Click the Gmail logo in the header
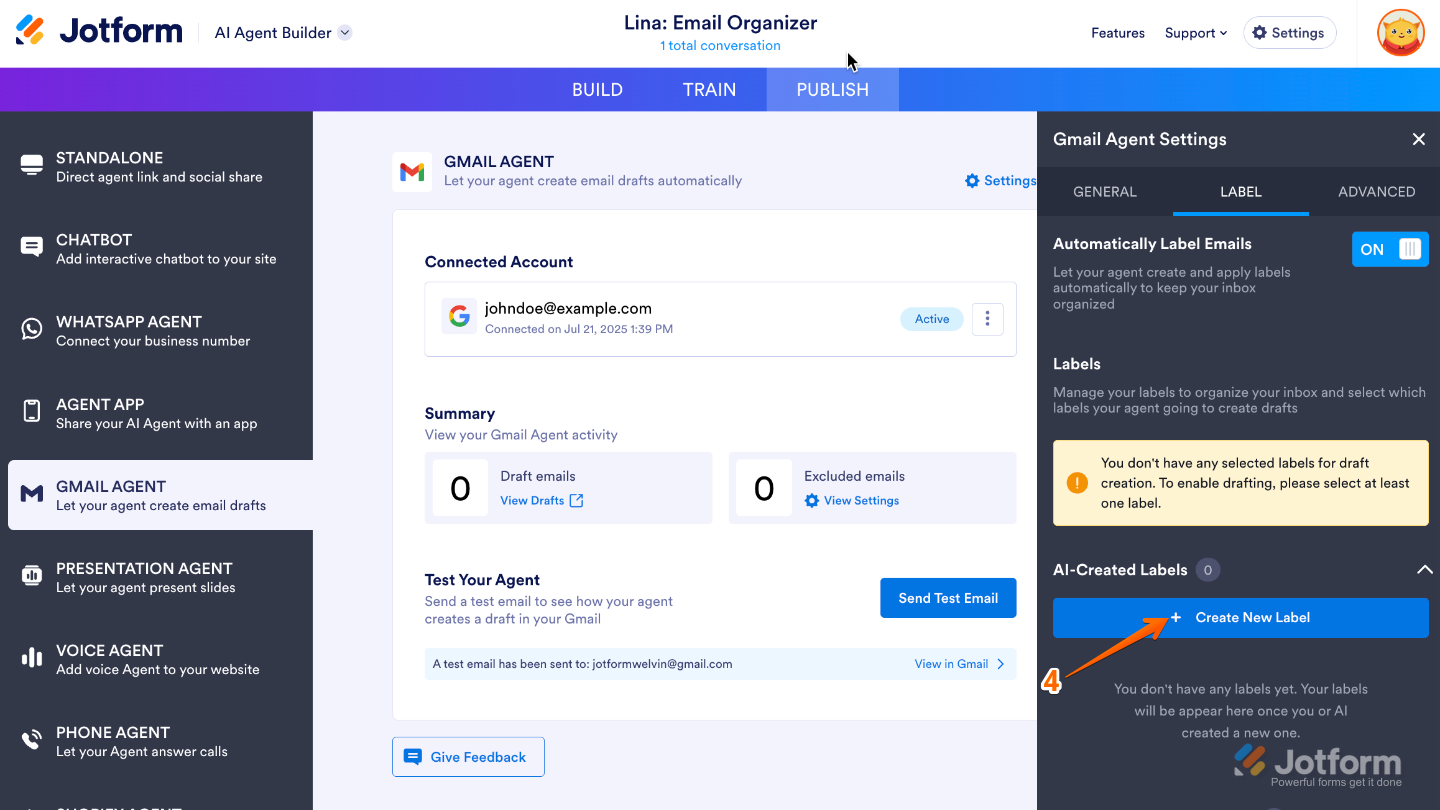This screenshot has height=810, width=1440. (x=412, y=172)
